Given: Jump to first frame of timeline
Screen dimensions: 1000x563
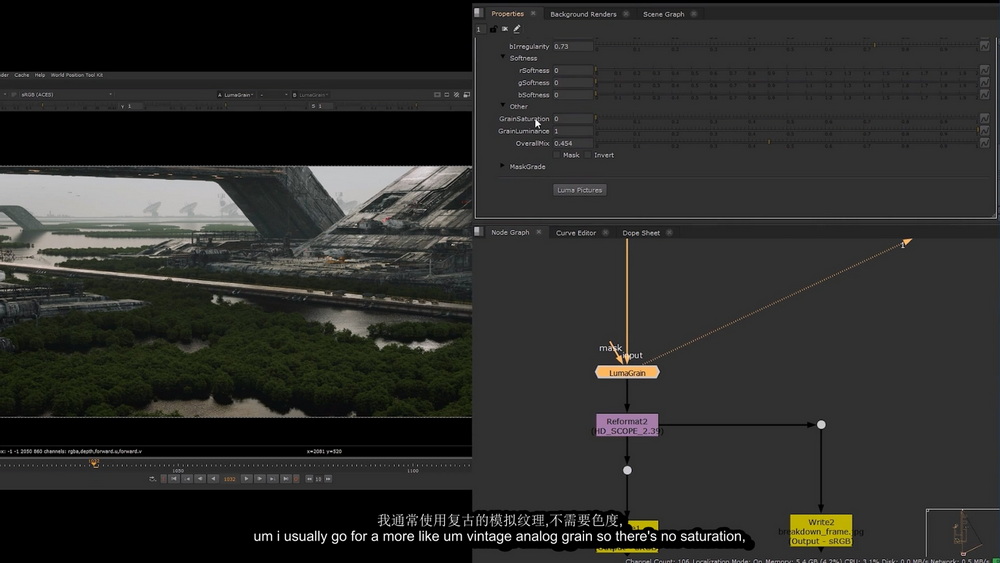Looking at the screenshot, I should pos(174,479).
